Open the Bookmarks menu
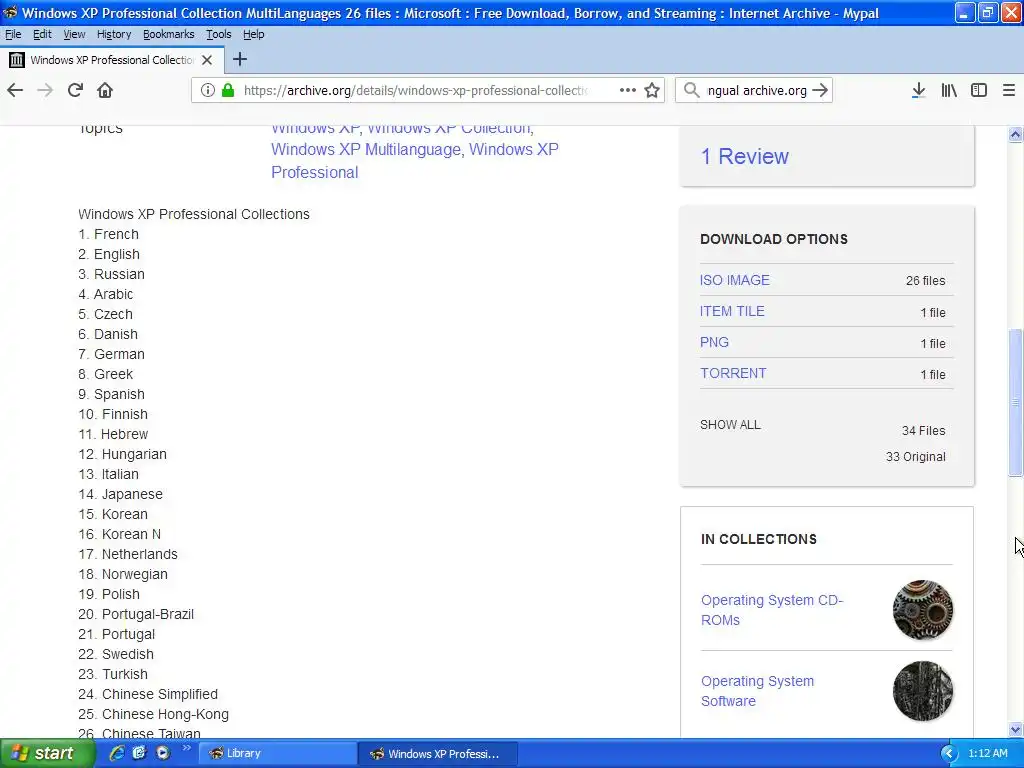This screenshot has width=1024, height=768. click(x=168, y=34)
